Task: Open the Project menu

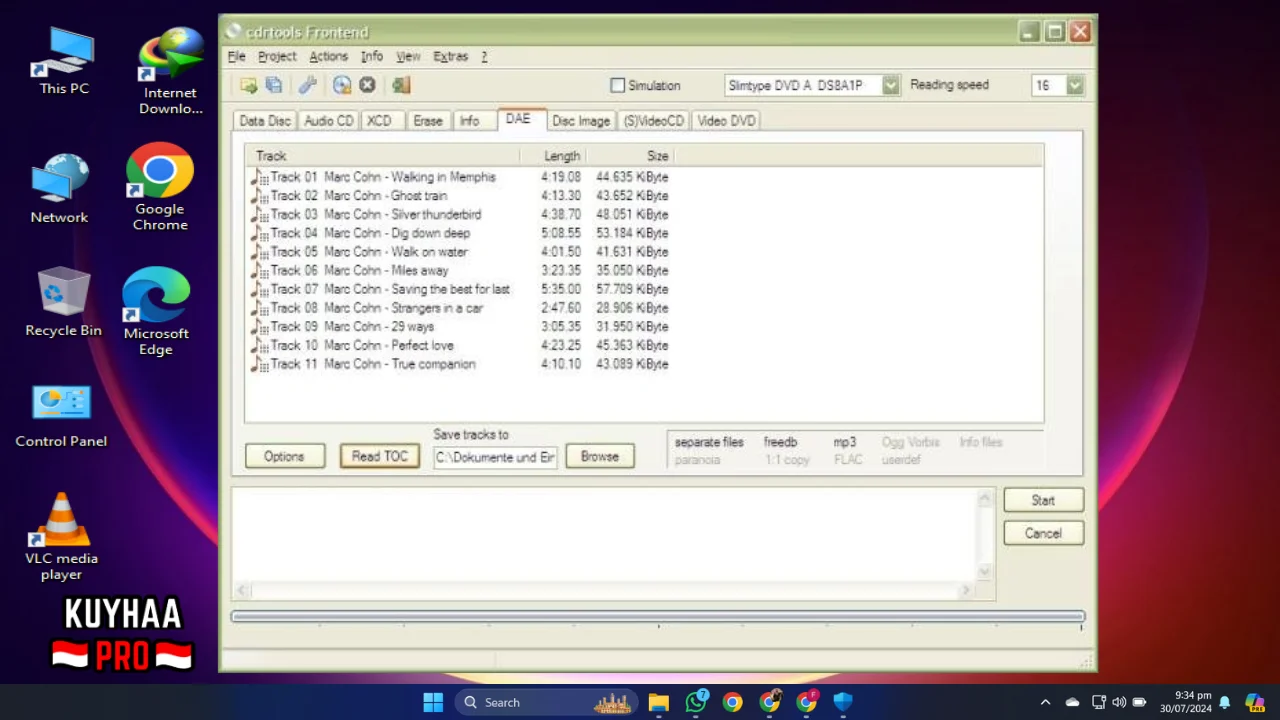Action: tap(277, 57)
